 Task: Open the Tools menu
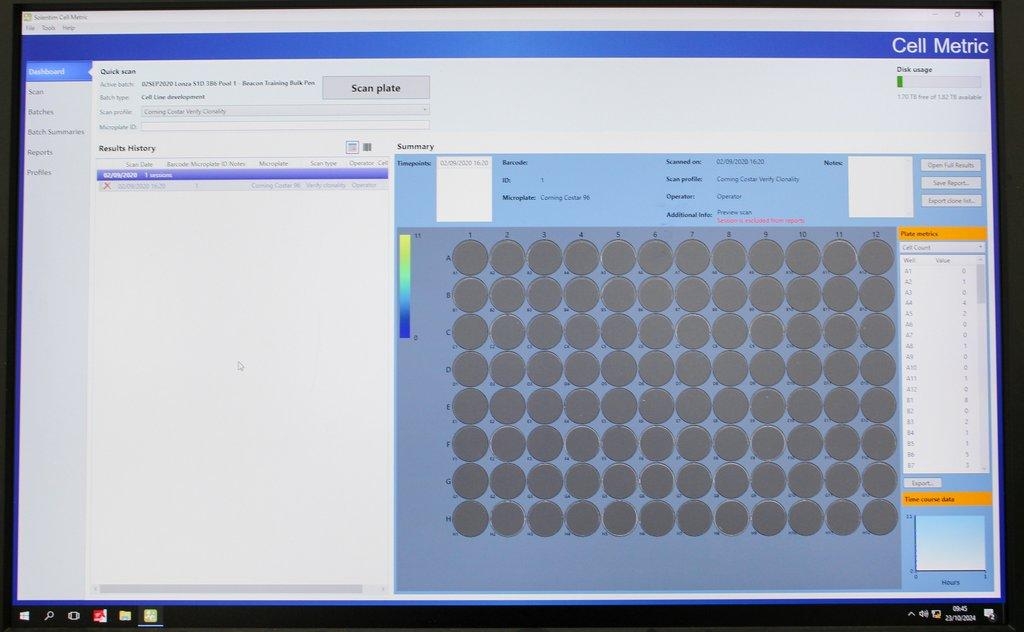point(47,27)
